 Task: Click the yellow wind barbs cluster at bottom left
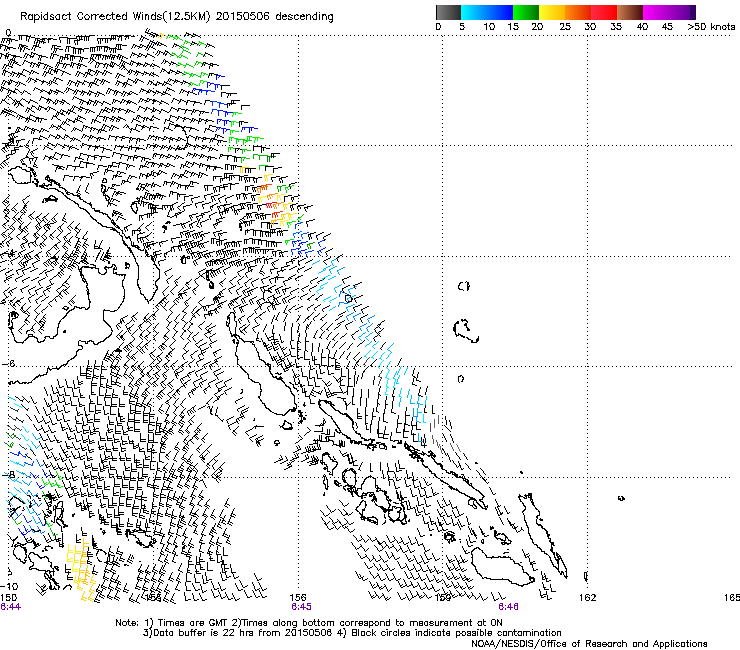[x=81, y=570]
